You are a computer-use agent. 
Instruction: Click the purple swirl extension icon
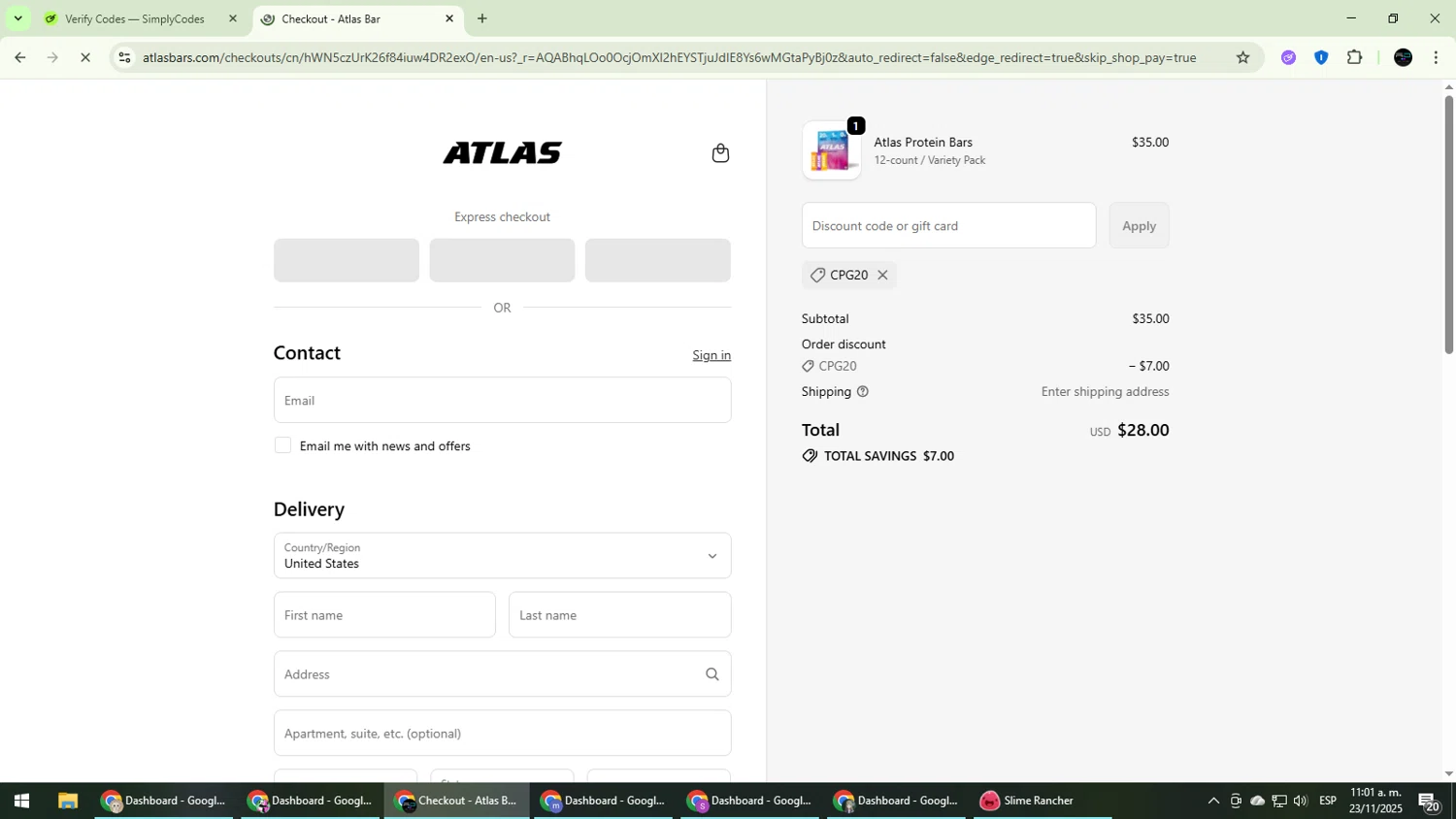tap(1288, 57)
